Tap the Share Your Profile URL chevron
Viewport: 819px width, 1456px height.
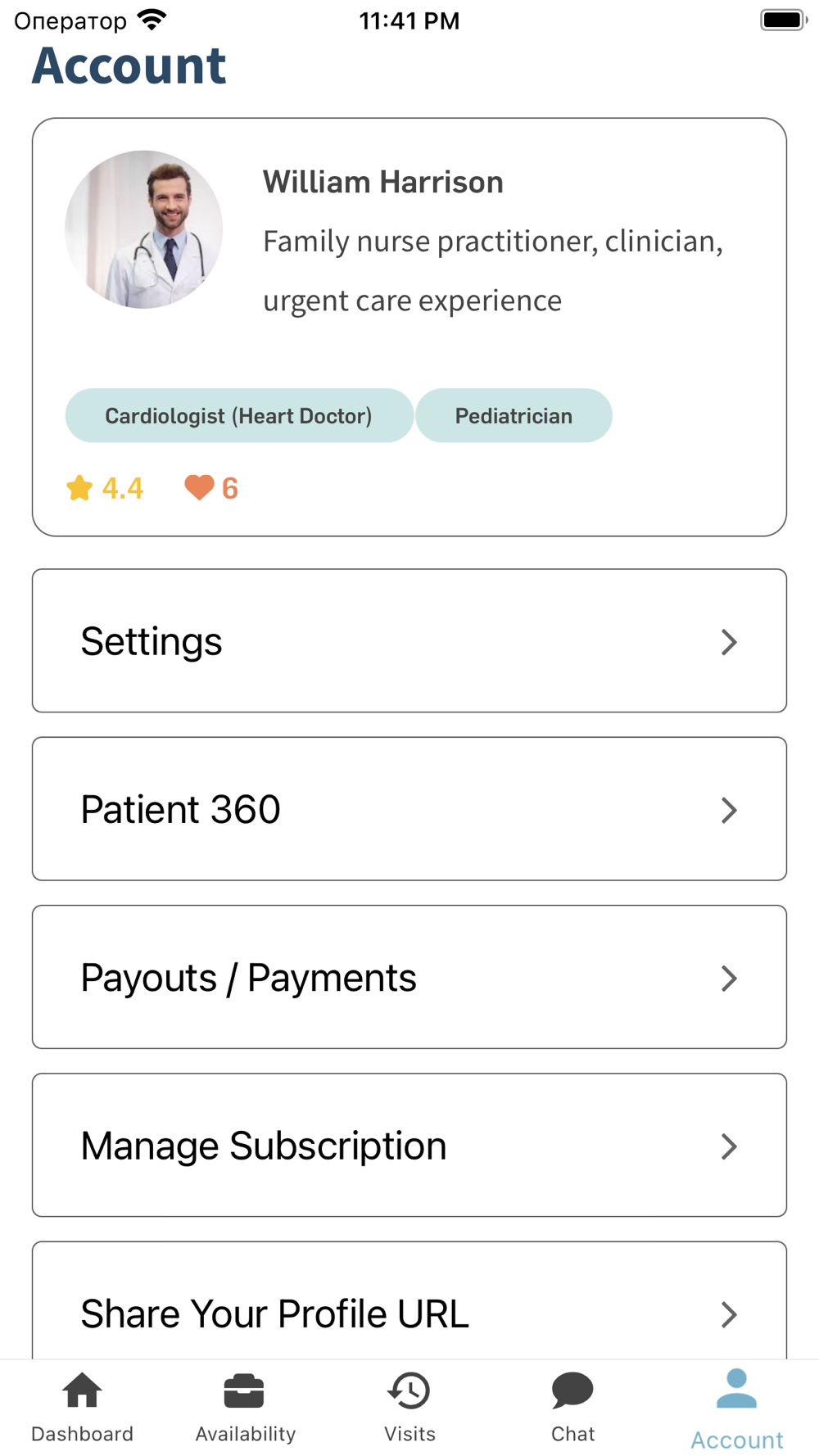pos(729,1314)
